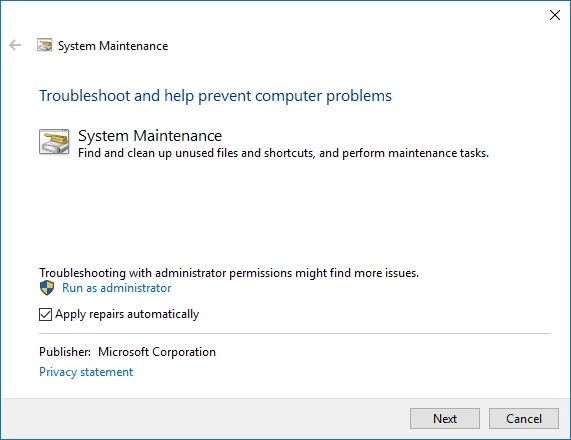Cancel the System Maintenance troubleshooter
Screen dimensions: 571x440
(x=524, y=419)
